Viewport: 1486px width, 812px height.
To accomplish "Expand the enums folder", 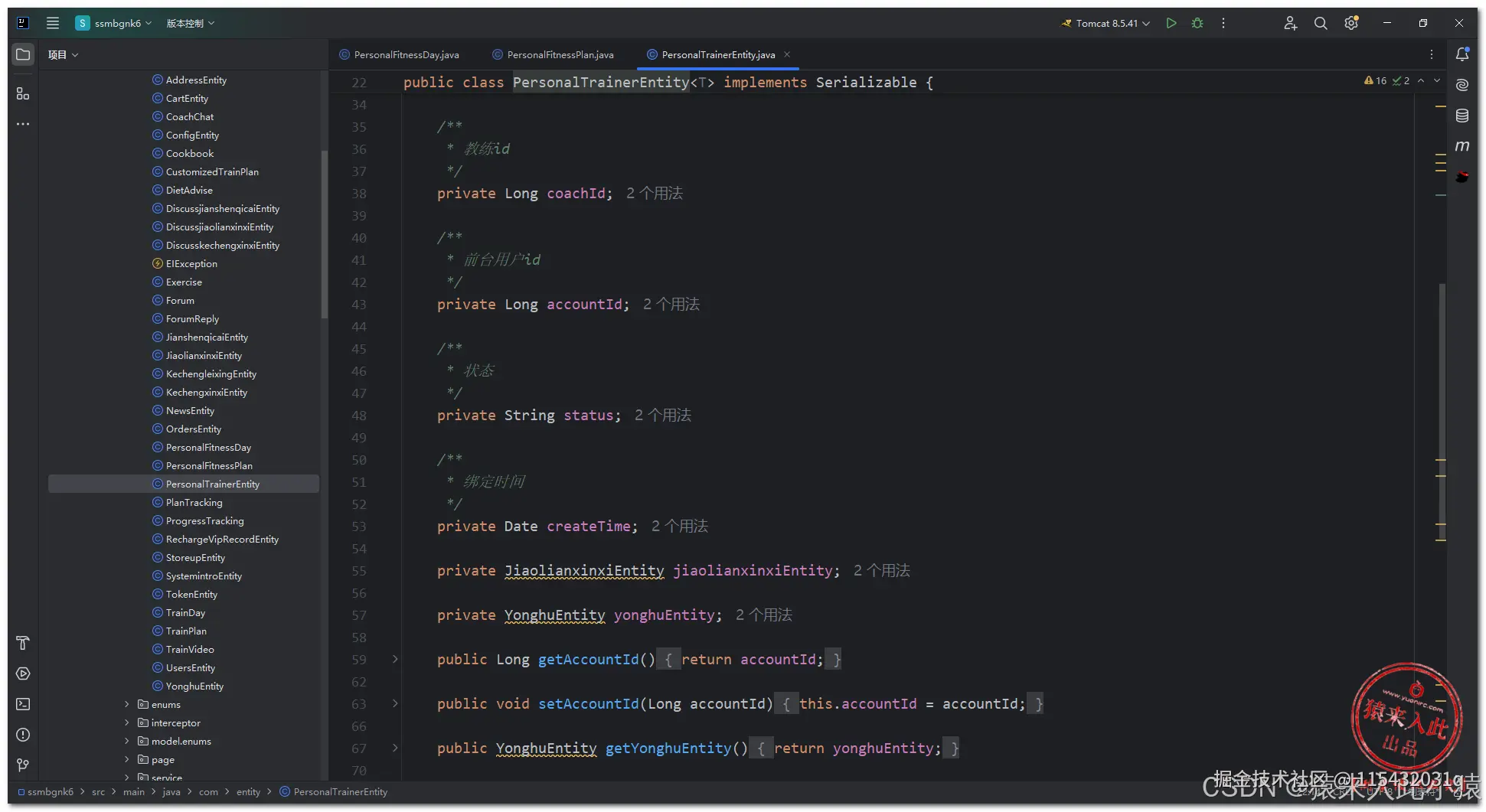I will (127, 704).
